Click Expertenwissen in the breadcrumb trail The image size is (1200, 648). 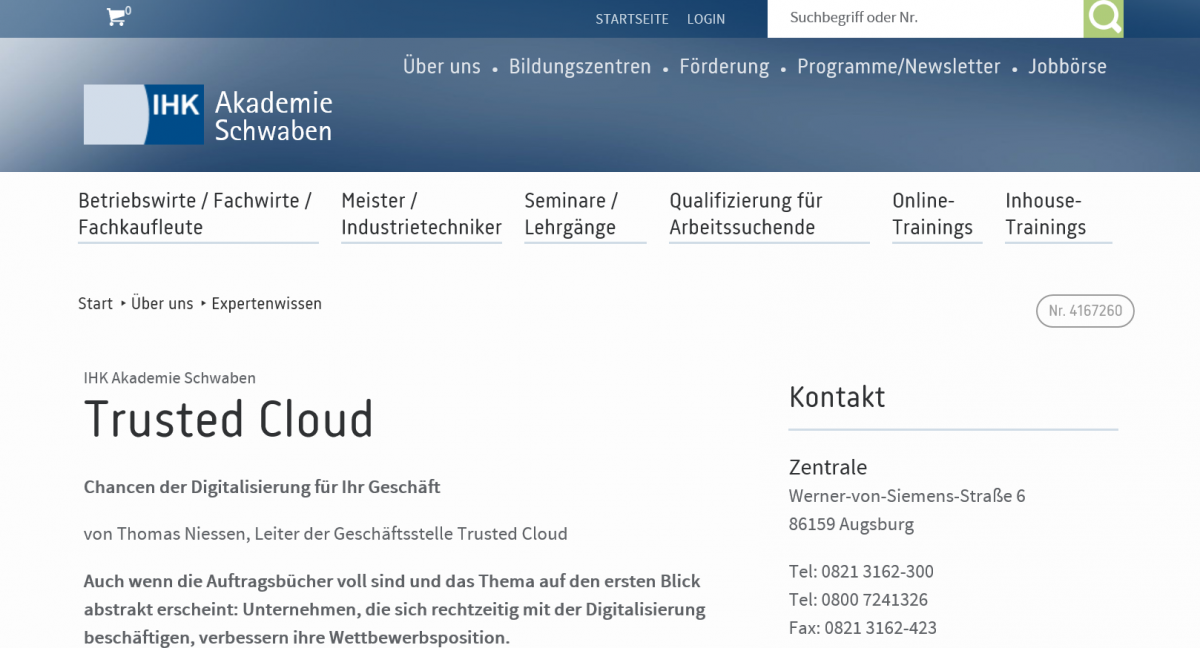pos(266,303)
